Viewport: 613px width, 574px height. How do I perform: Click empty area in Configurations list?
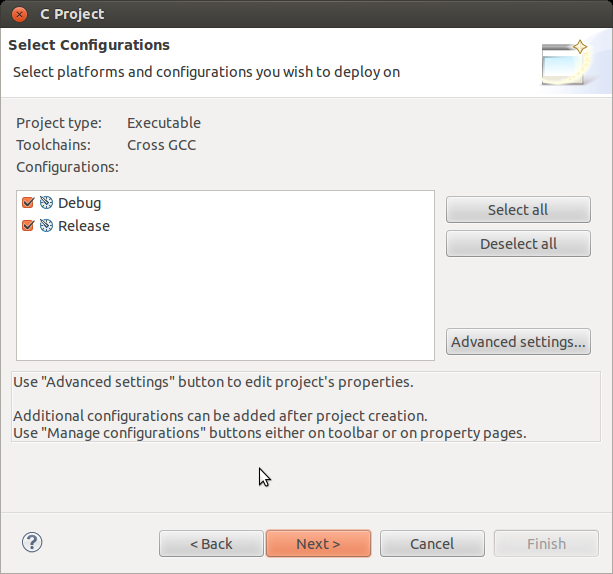pyautogui.click(x=225, y=300)
